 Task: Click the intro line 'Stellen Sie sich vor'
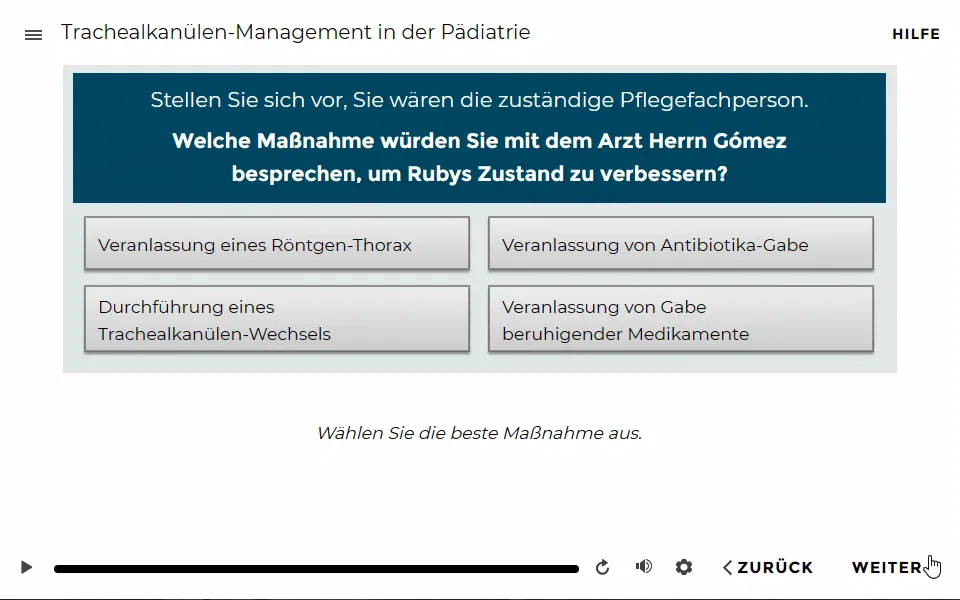click(x=479, y=100)
